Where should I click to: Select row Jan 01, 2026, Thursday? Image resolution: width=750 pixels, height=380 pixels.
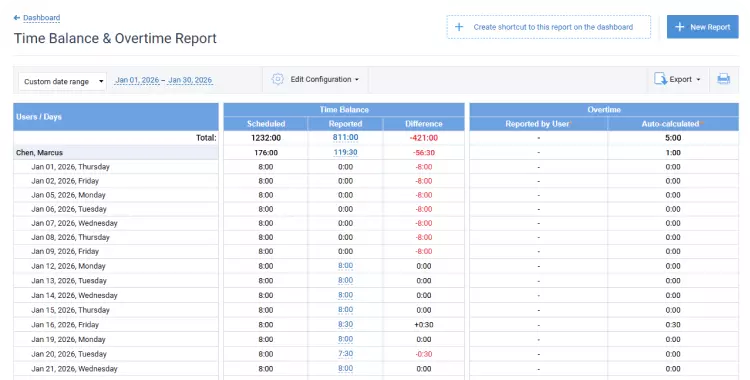116,167
